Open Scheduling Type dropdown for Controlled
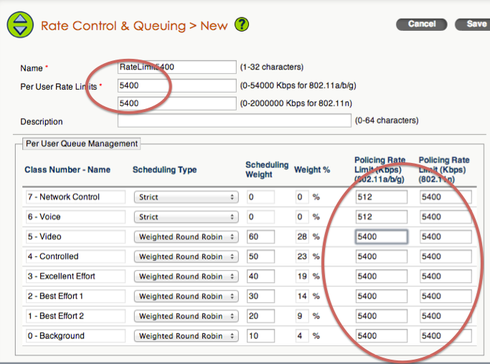Viewport: 490px width, 364px height. pyautogui.click(x=186, y=257)
